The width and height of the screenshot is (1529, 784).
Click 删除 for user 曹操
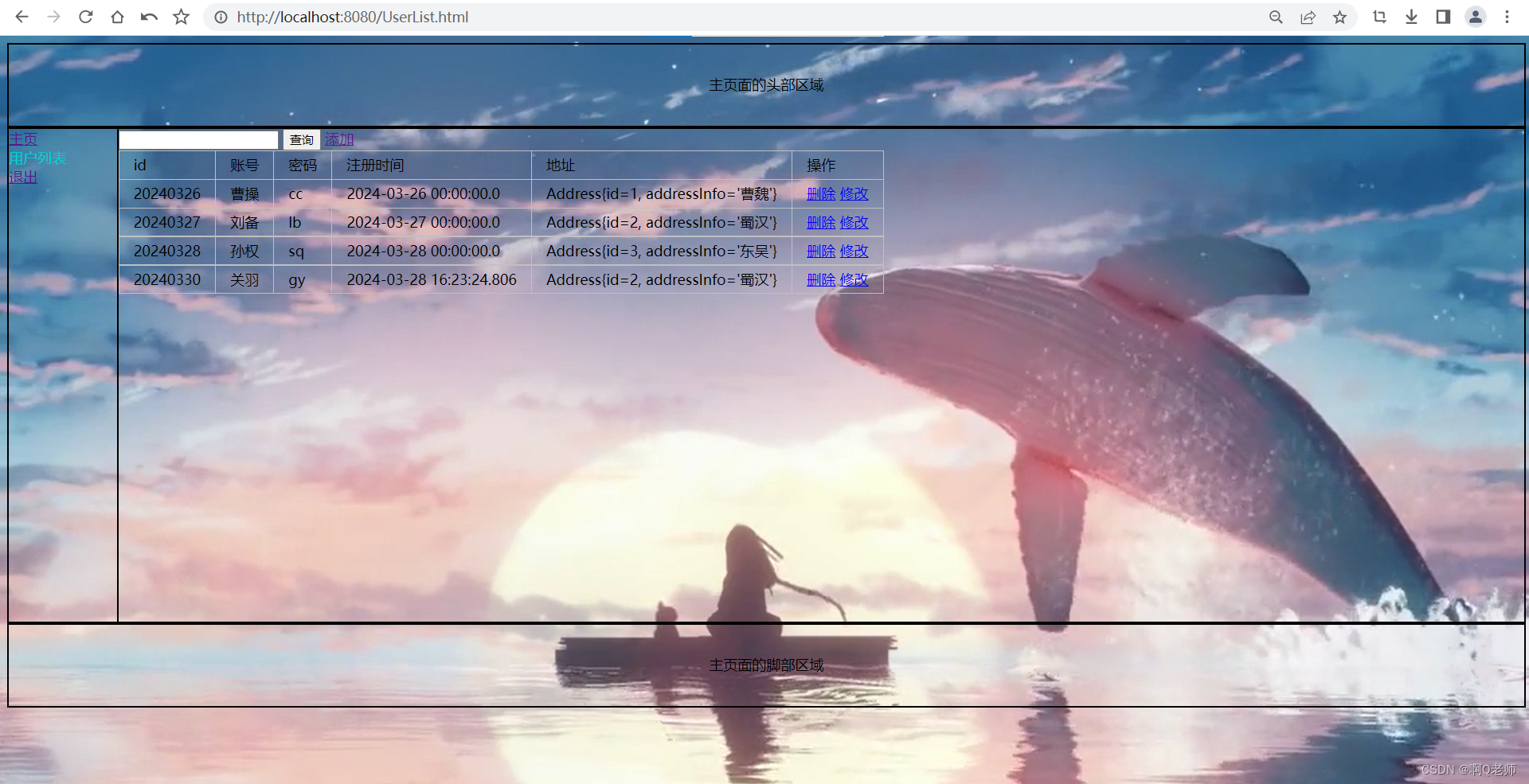[821, 193]
